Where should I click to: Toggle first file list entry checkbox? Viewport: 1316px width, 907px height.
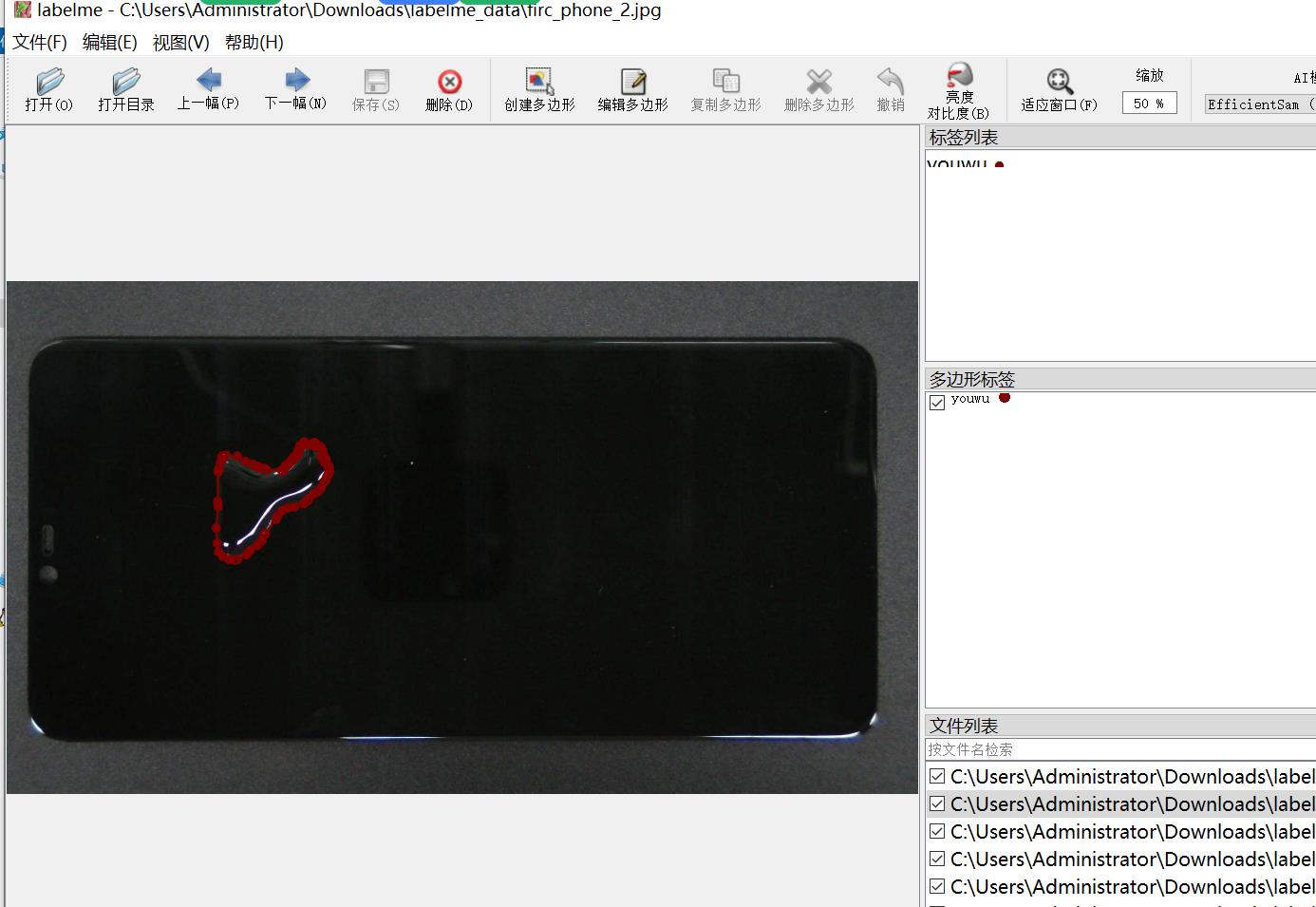(937, 777)
